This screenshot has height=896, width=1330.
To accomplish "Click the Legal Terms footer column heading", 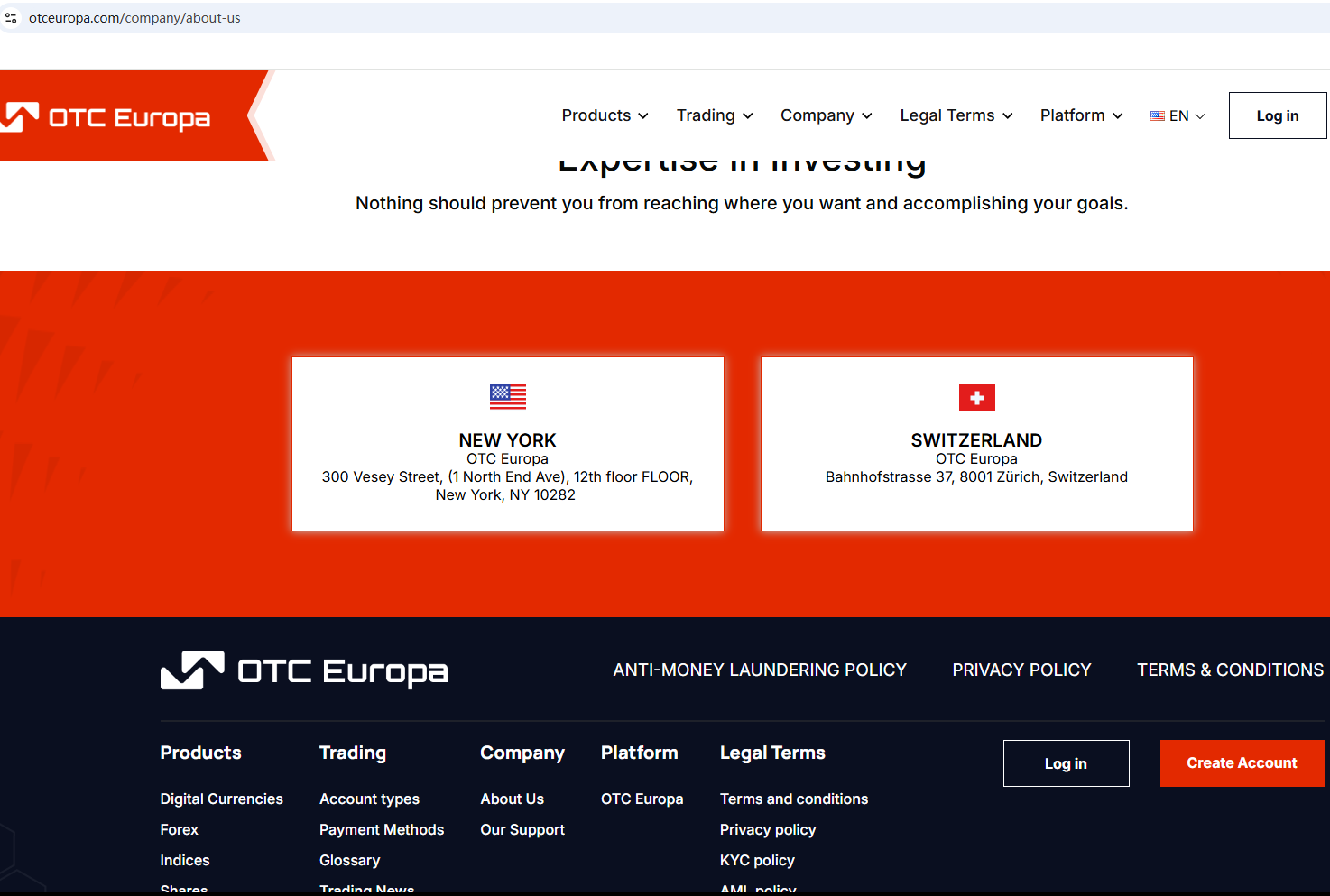I will point(772,753).
